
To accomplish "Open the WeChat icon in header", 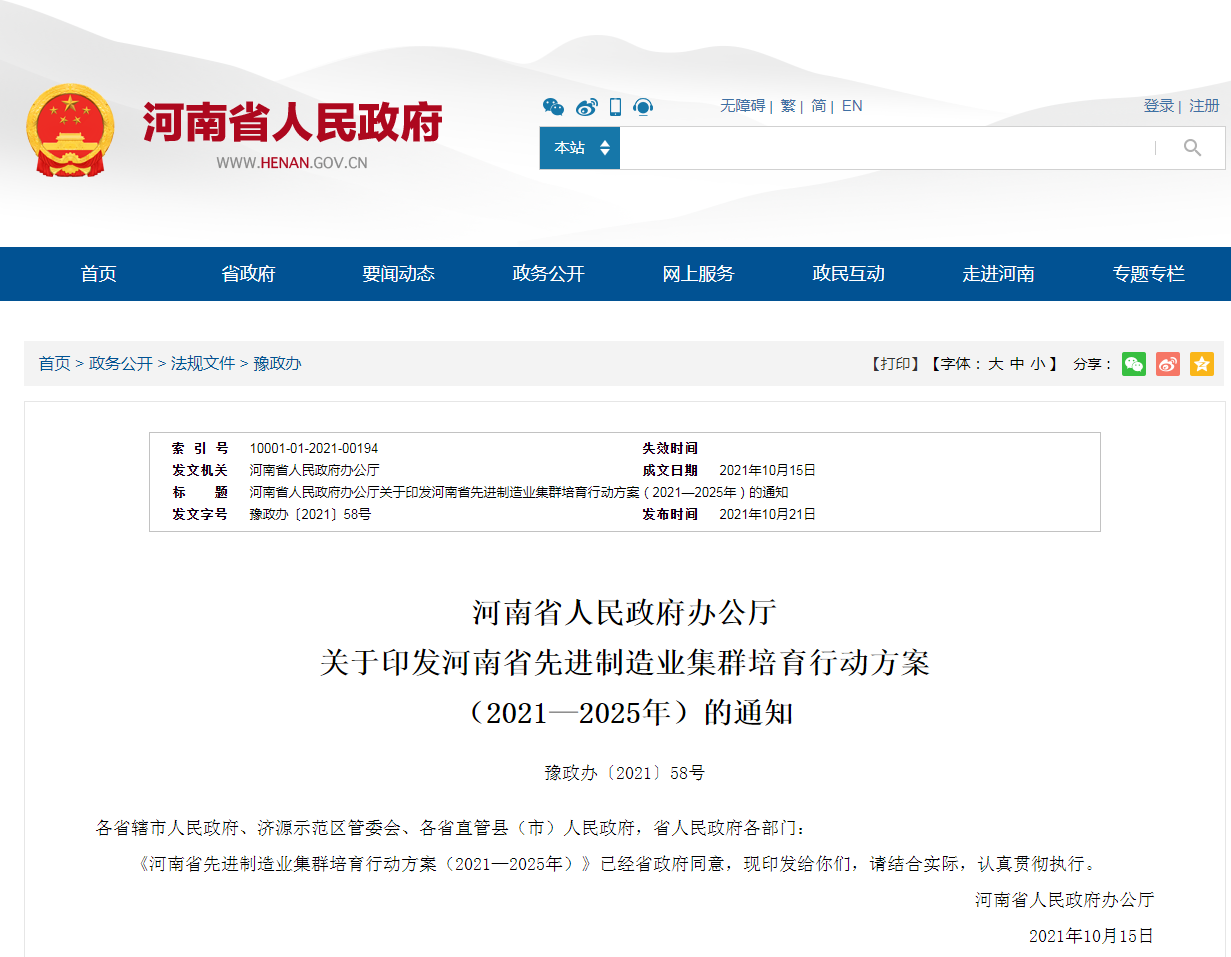I will (x=553, y=106).
